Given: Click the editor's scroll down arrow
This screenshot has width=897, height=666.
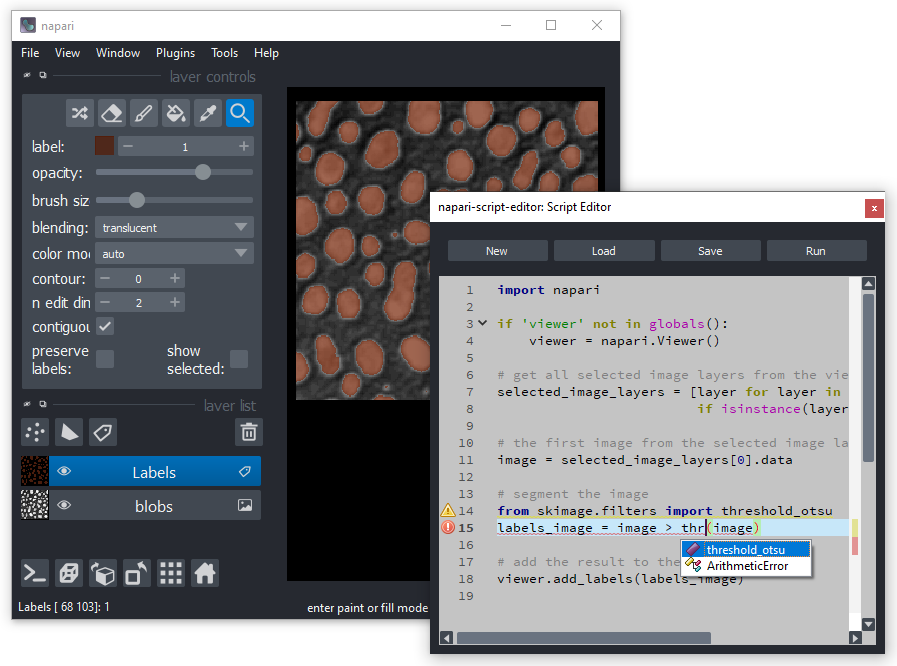Looking at the screenshot, I should (x=868, y=624).
